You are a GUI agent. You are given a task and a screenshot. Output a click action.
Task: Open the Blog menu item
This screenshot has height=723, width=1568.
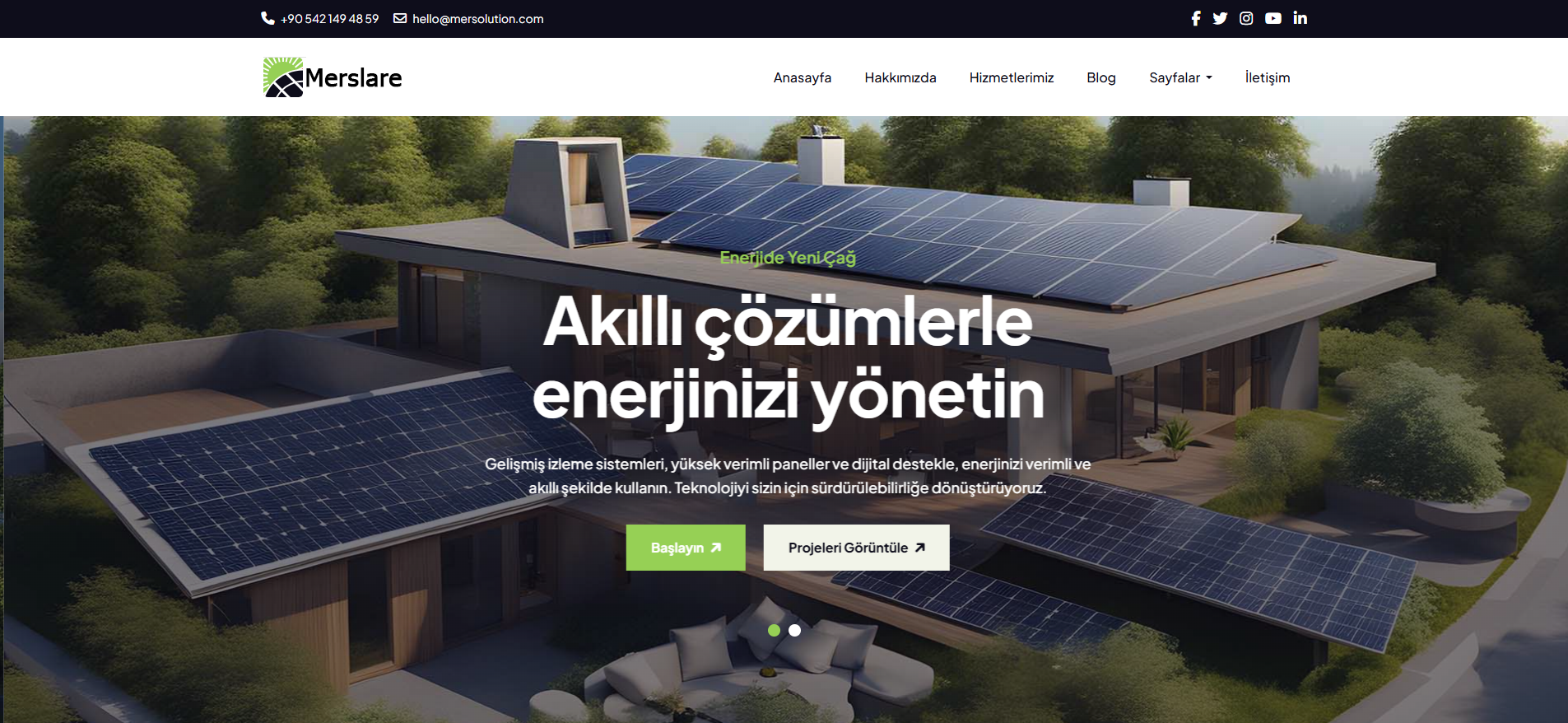coord(1101,77)
